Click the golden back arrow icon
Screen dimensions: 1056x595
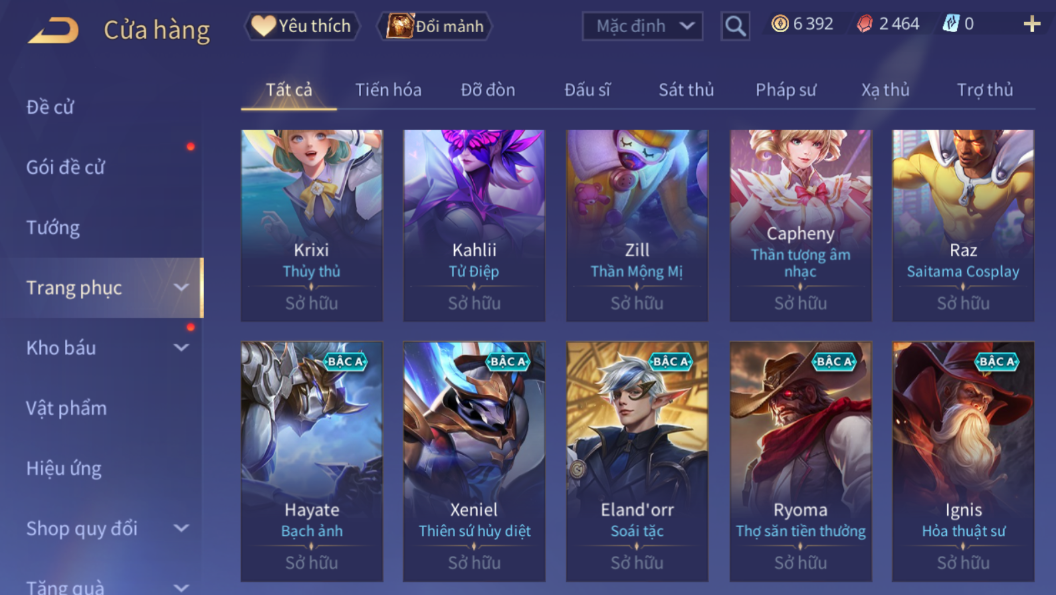tap(53, 30)
